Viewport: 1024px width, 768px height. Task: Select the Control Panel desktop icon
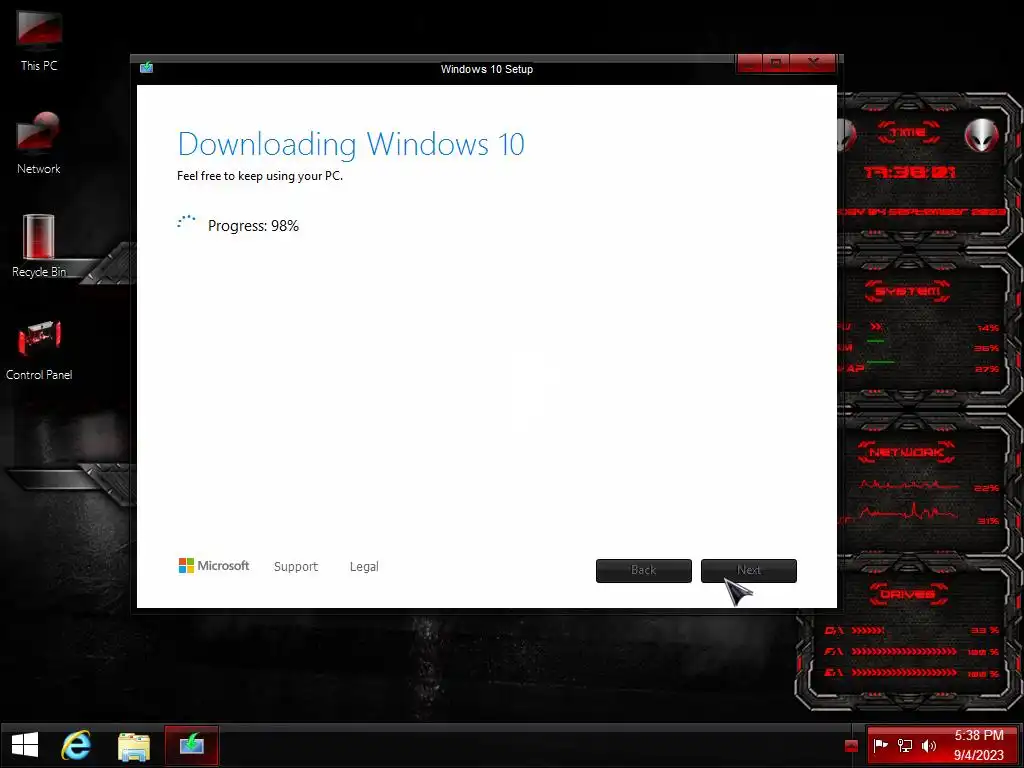pyautogui.click(x=39, y=349)
